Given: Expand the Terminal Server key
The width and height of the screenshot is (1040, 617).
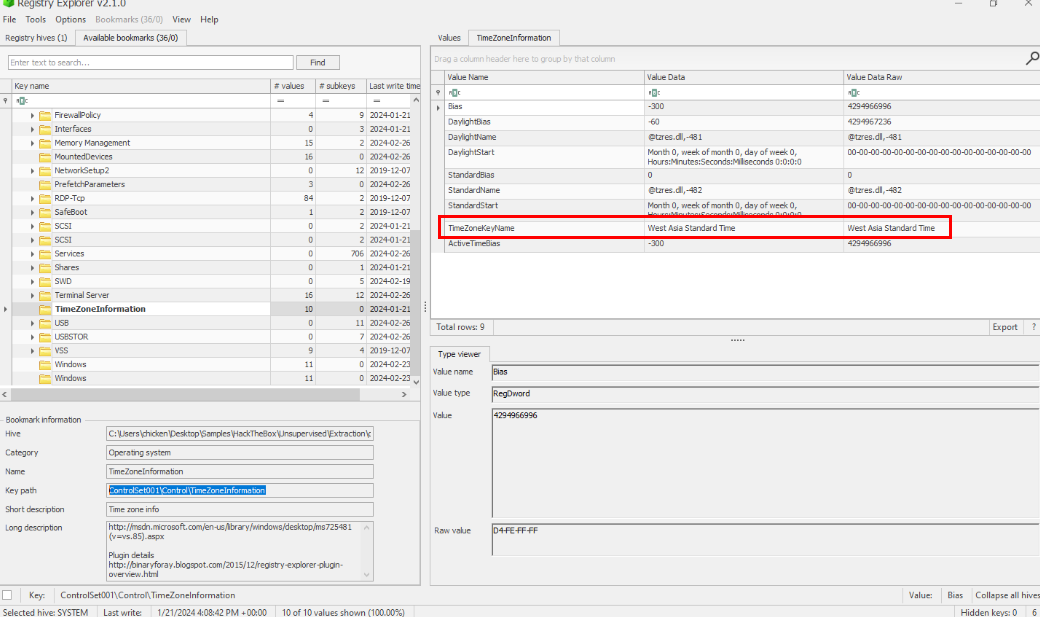Looking at the screenshot, I should pyautogui.click(x=32, y=296).
